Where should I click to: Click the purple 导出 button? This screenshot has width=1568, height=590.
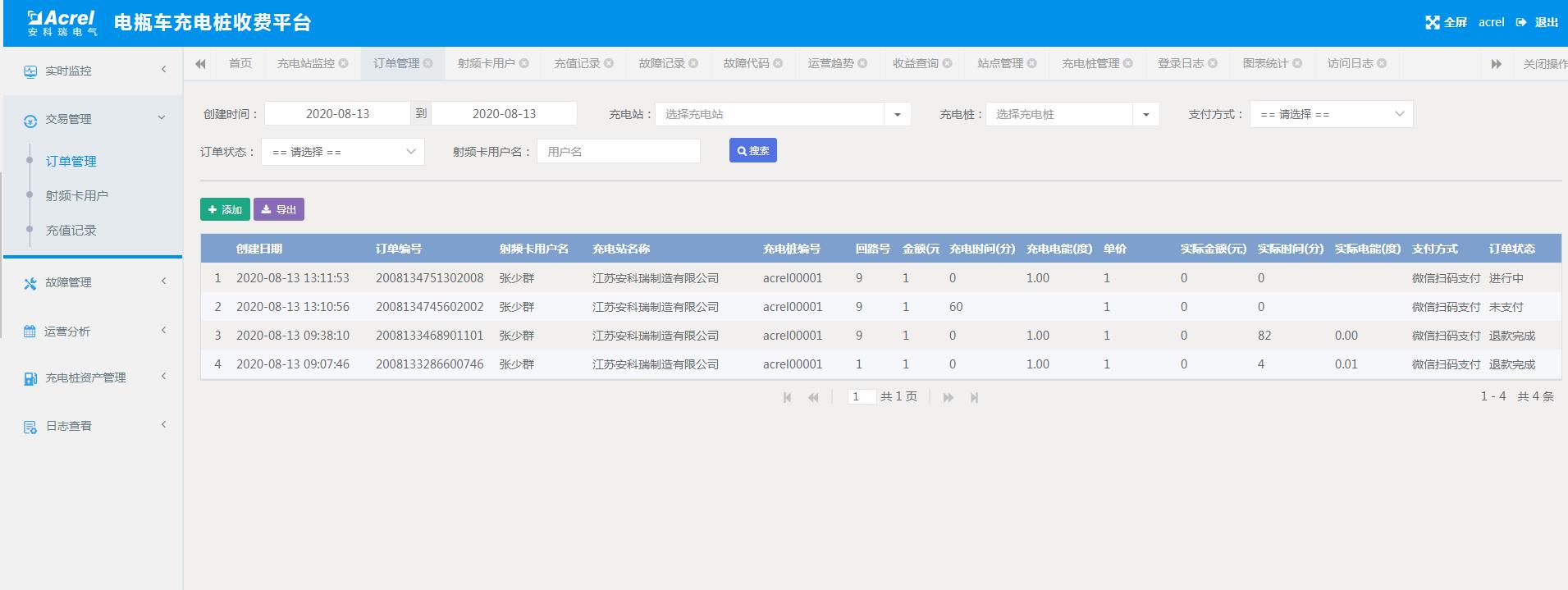279,209
